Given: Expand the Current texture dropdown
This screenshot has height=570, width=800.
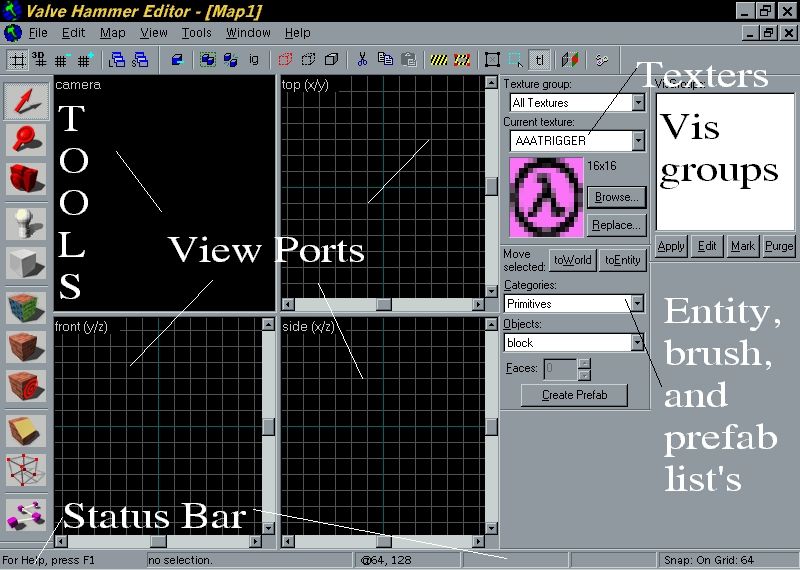Looking at the screenshot, I should point(638,141).
